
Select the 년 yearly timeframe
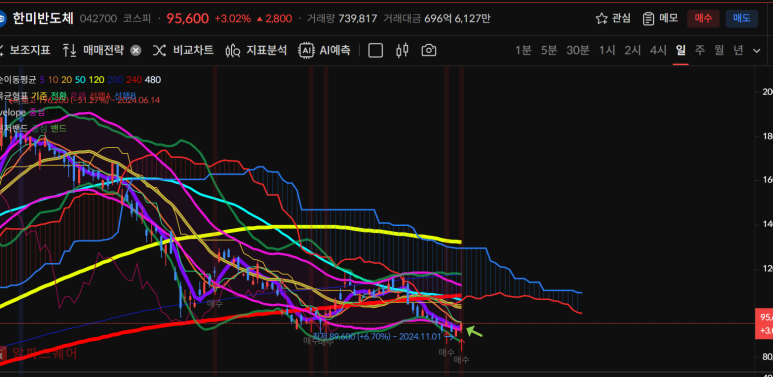[x=738, y=50]
